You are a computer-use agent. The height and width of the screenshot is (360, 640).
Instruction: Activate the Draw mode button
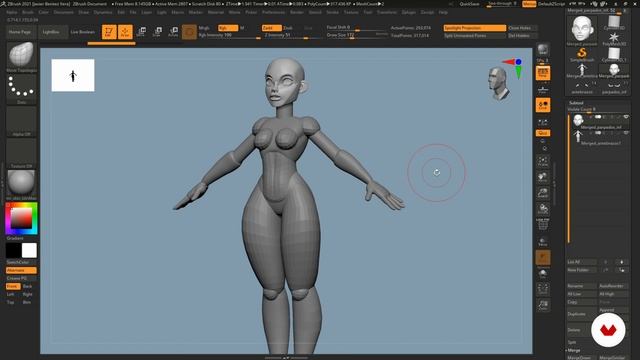pyautogui.click(x=125, y=32)
